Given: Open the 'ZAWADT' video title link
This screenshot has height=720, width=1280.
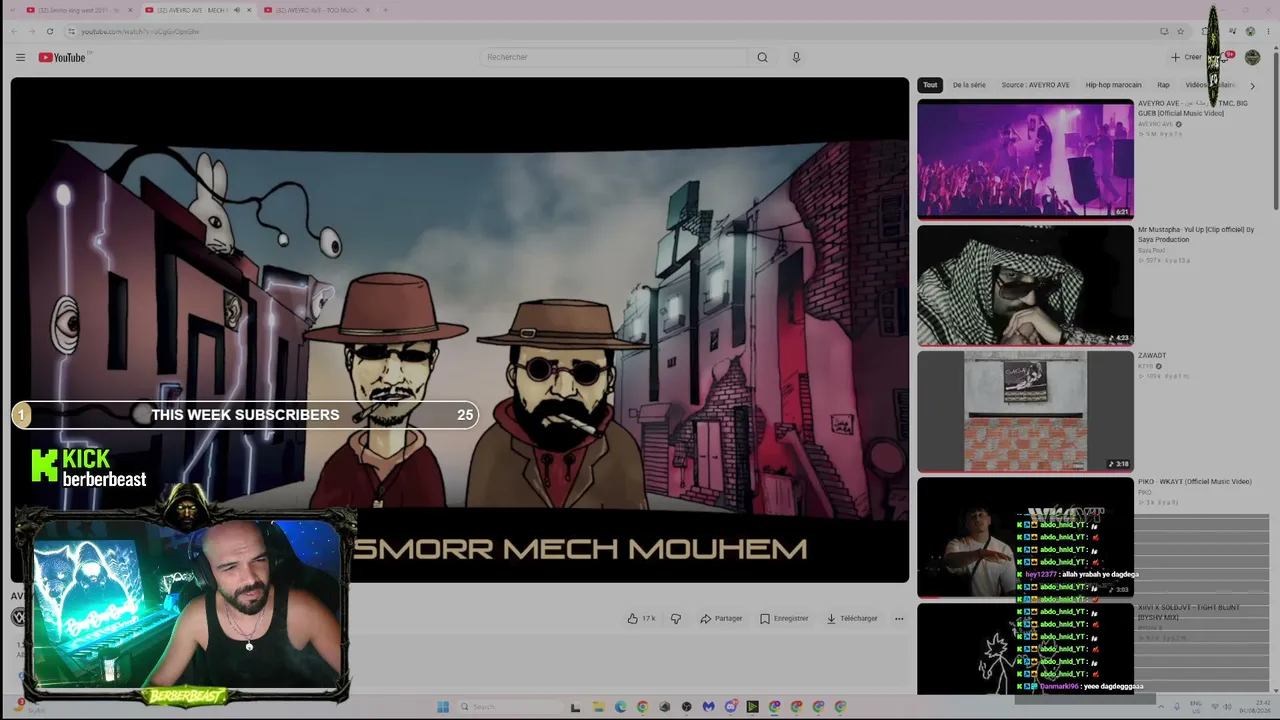Looking at the screenshot, I should 1152,355.
